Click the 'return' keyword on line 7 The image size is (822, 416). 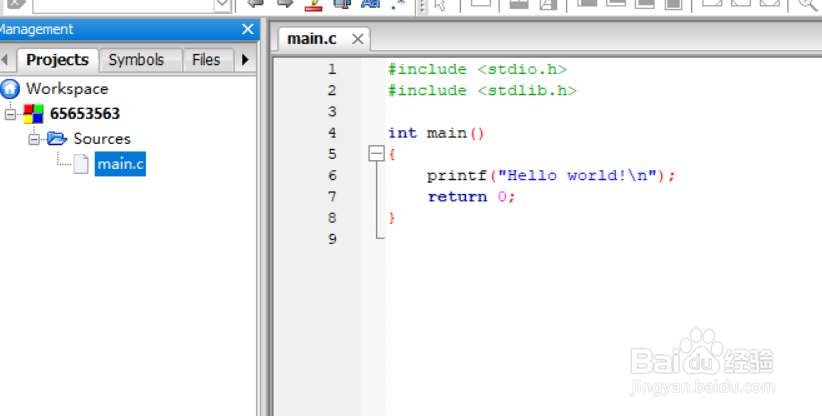[457, 196]
